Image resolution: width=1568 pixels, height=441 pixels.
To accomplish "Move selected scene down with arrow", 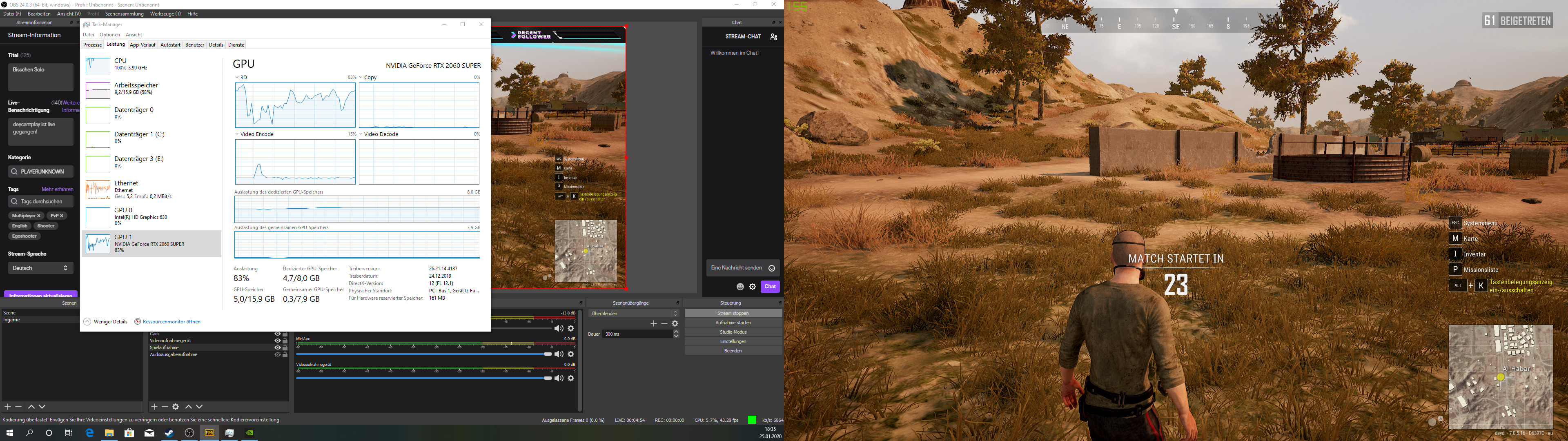I will tap(42, 406).
